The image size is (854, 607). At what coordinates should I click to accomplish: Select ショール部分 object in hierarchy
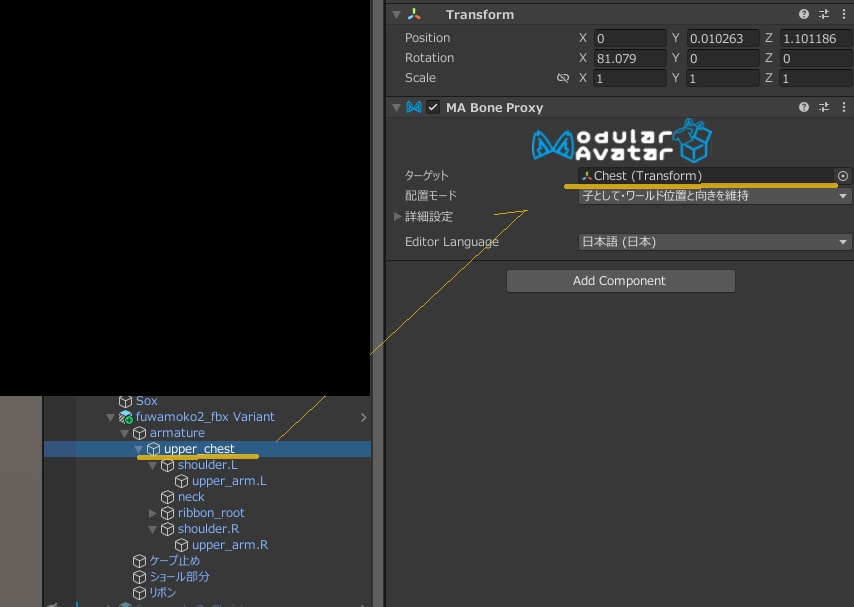pos(180,576)
